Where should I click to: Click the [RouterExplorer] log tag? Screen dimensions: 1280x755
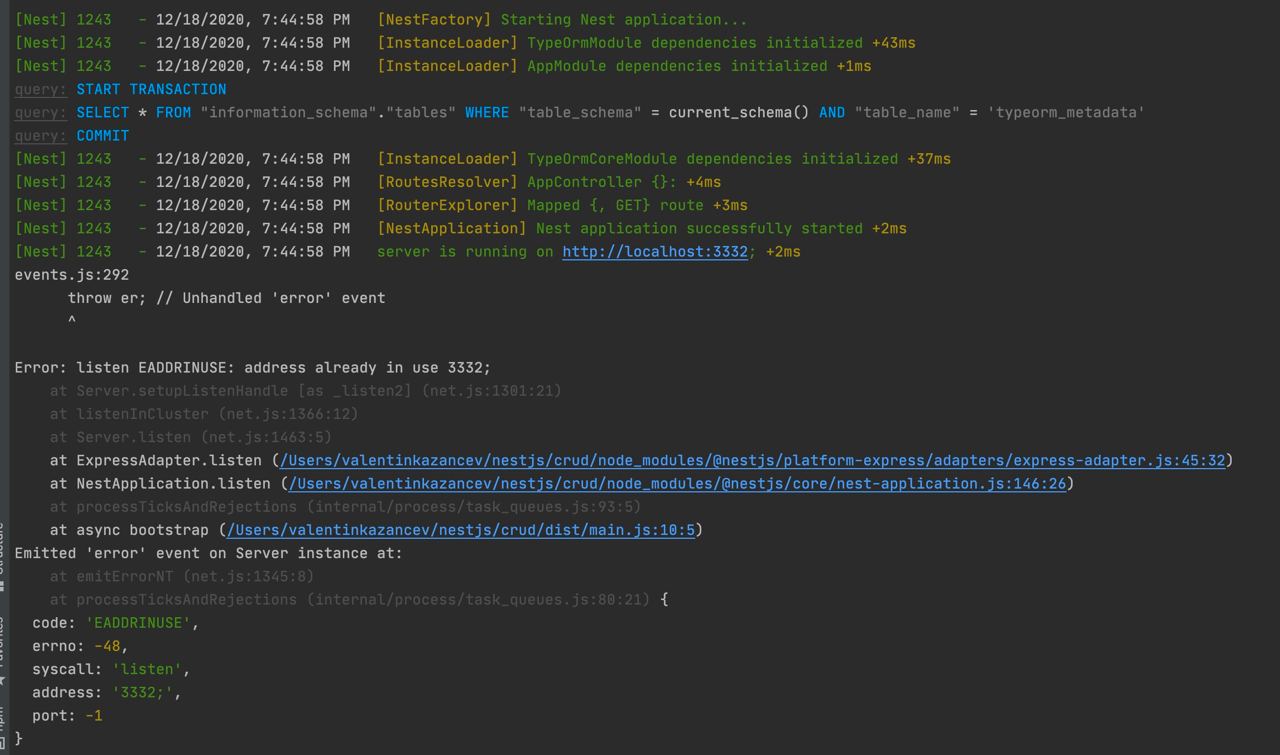pyautogui.click(x=447, y=205)
